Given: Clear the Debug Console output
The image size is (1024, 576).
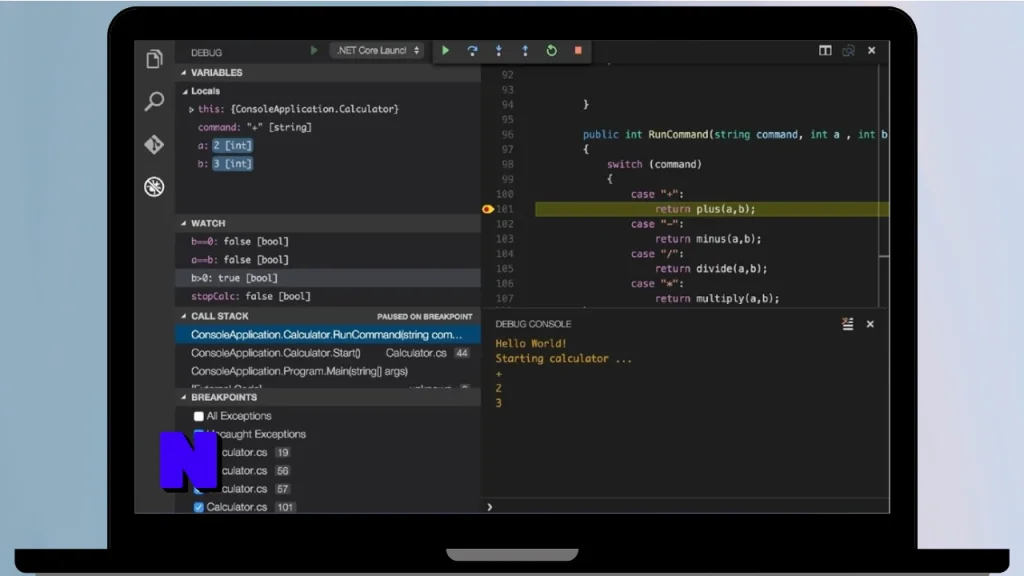Looking at the screenshot, I should 848,324.
